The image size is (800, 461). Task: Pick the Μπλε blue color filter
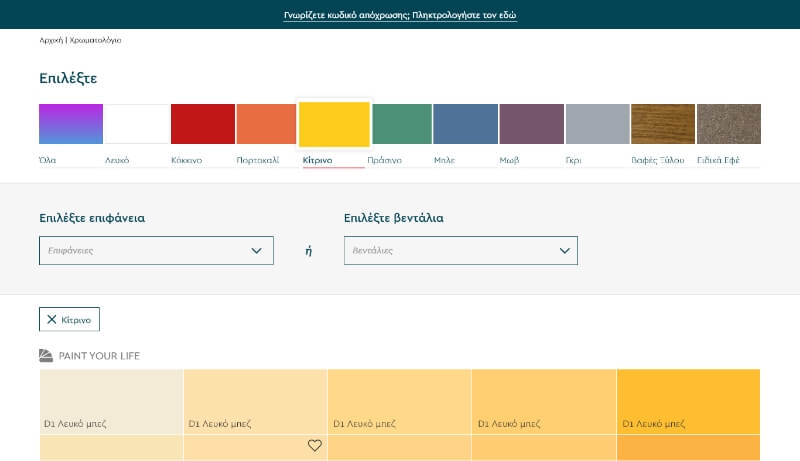pyautogui.click(x=465, y=124)
